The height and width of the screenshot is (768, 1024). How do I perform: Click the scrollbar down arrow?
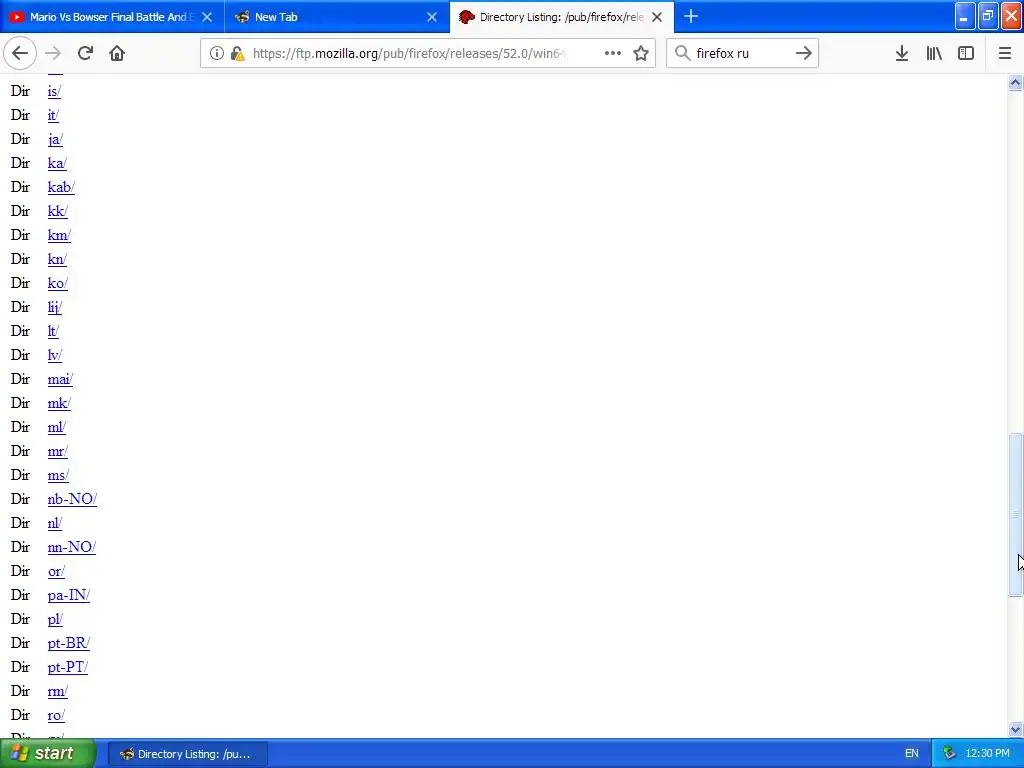pyautogui.click(x=1015, y=729)
